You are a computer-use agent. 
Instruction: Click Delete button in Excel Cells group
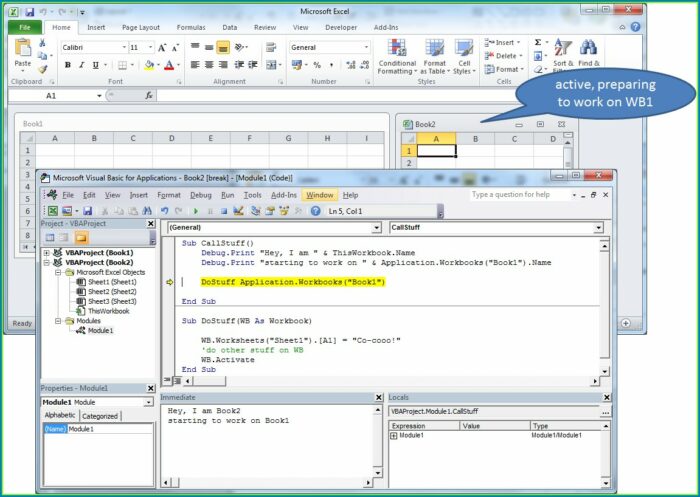tap(504, 56)
